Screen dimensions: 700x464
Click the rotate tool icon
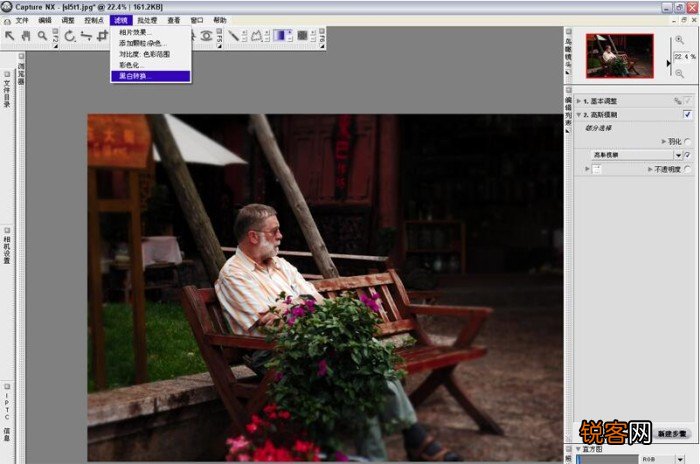tap(70, 36)
